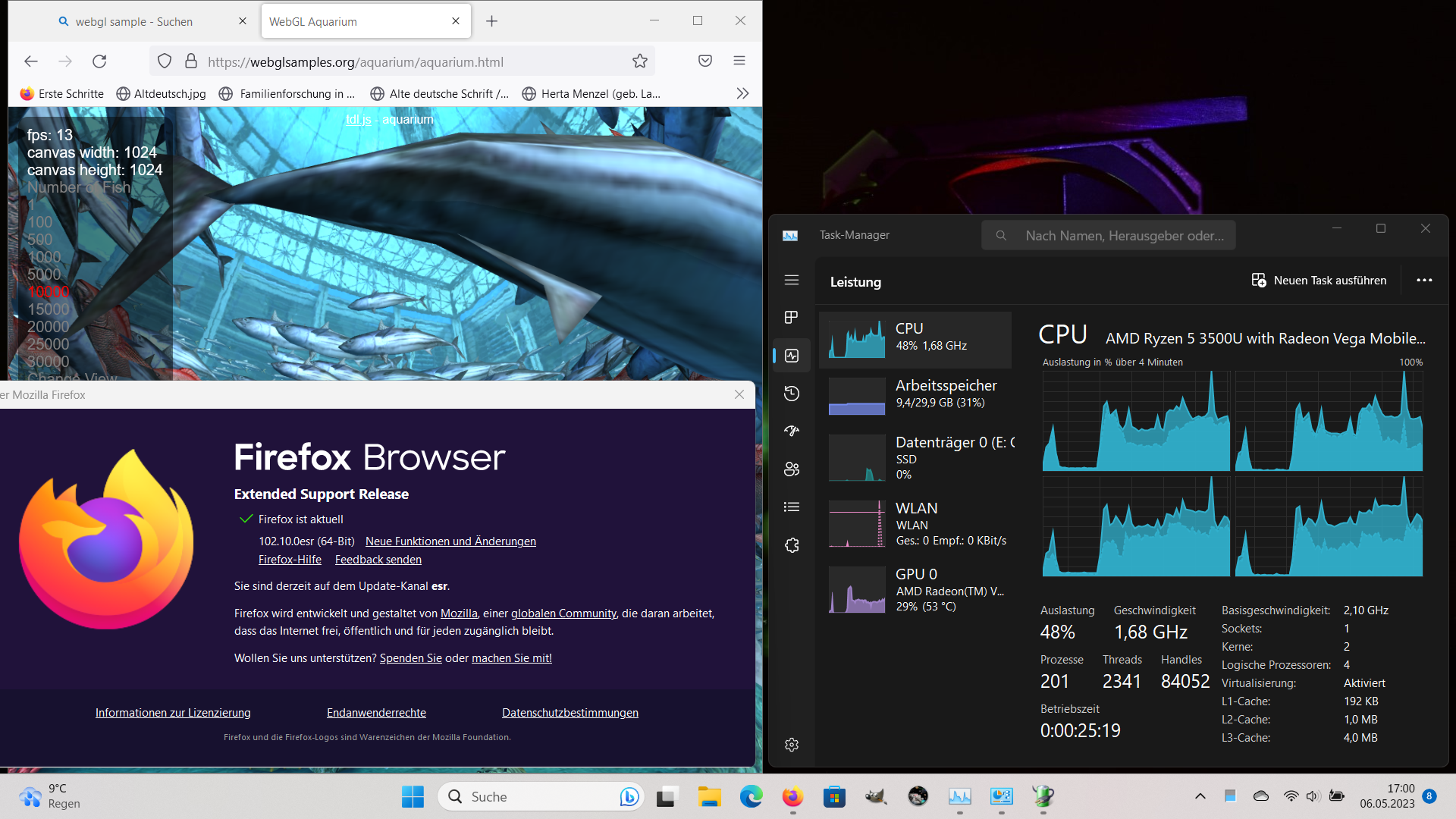Open App history sidebar icon in Task Manager

(x=792, y=393)
